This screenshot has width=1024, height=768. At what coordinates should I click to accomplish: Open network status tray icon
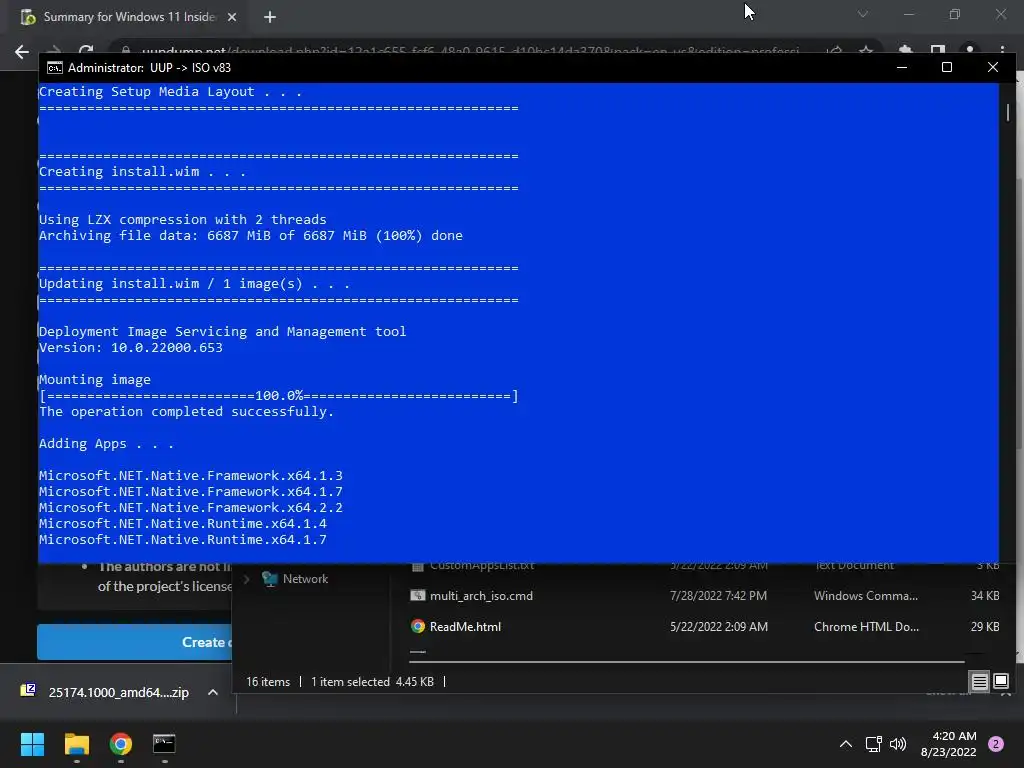[873, 744]
